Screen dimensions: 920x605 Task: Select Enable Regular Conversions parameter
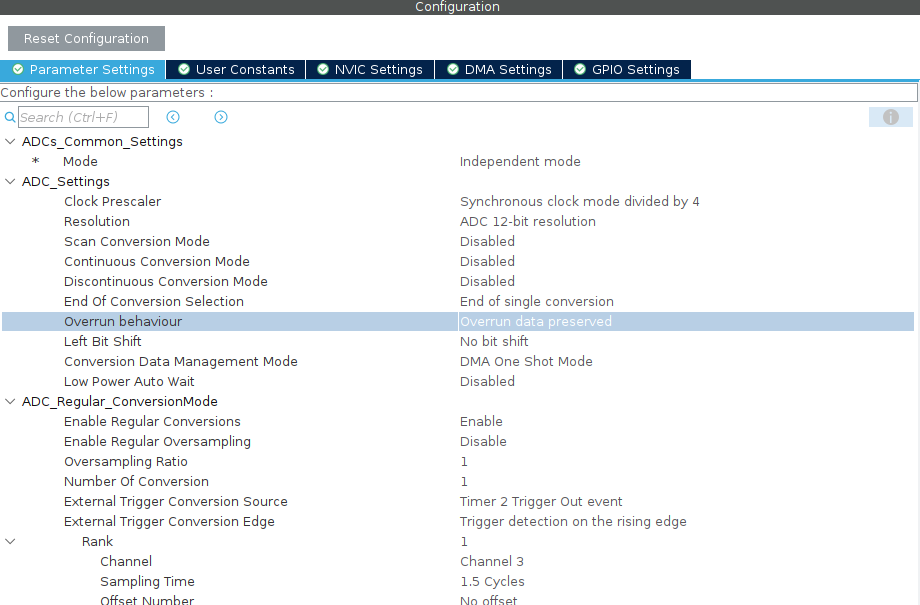click(153, 421)
